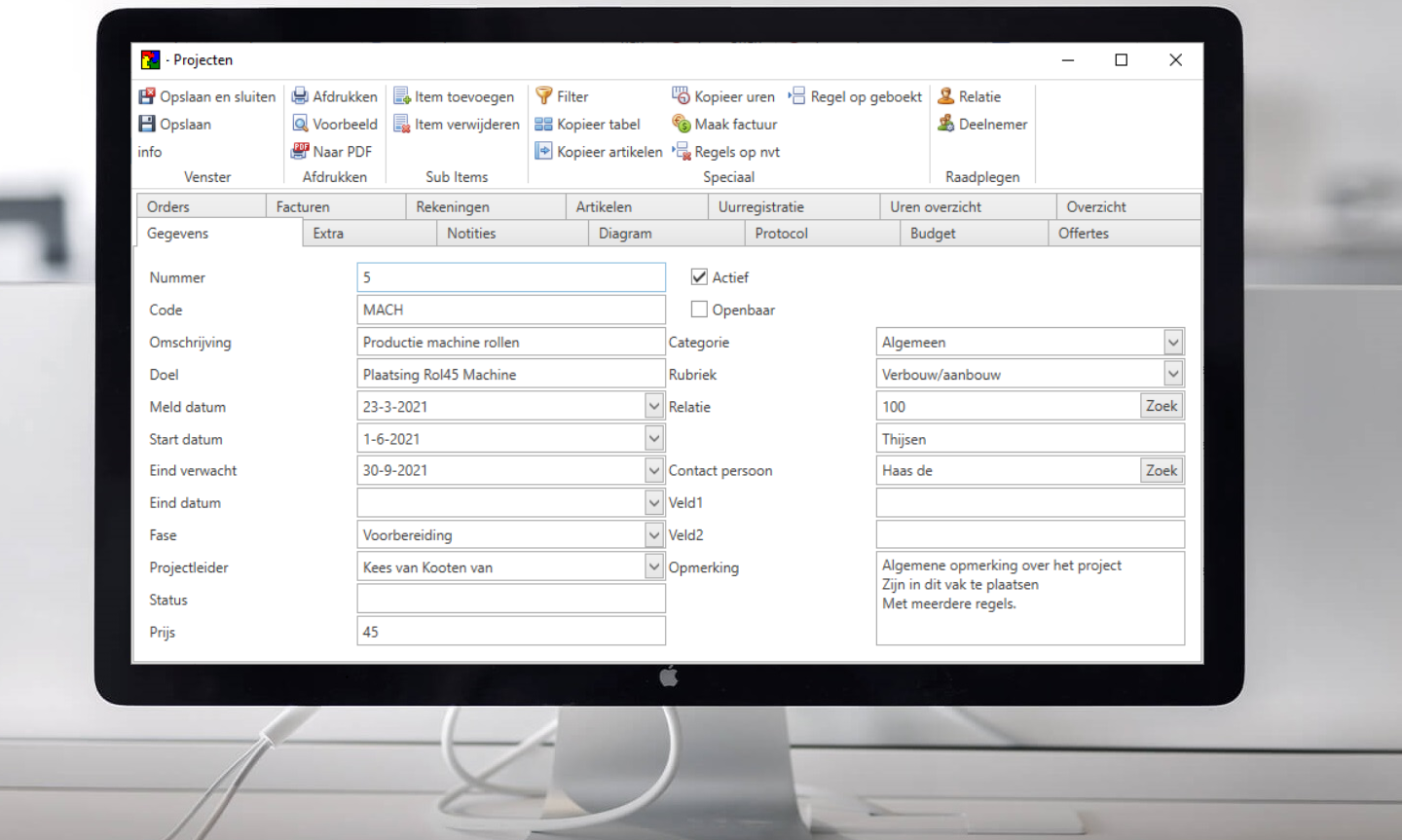Click the Projecten app icon in title bar

(150, 60)
